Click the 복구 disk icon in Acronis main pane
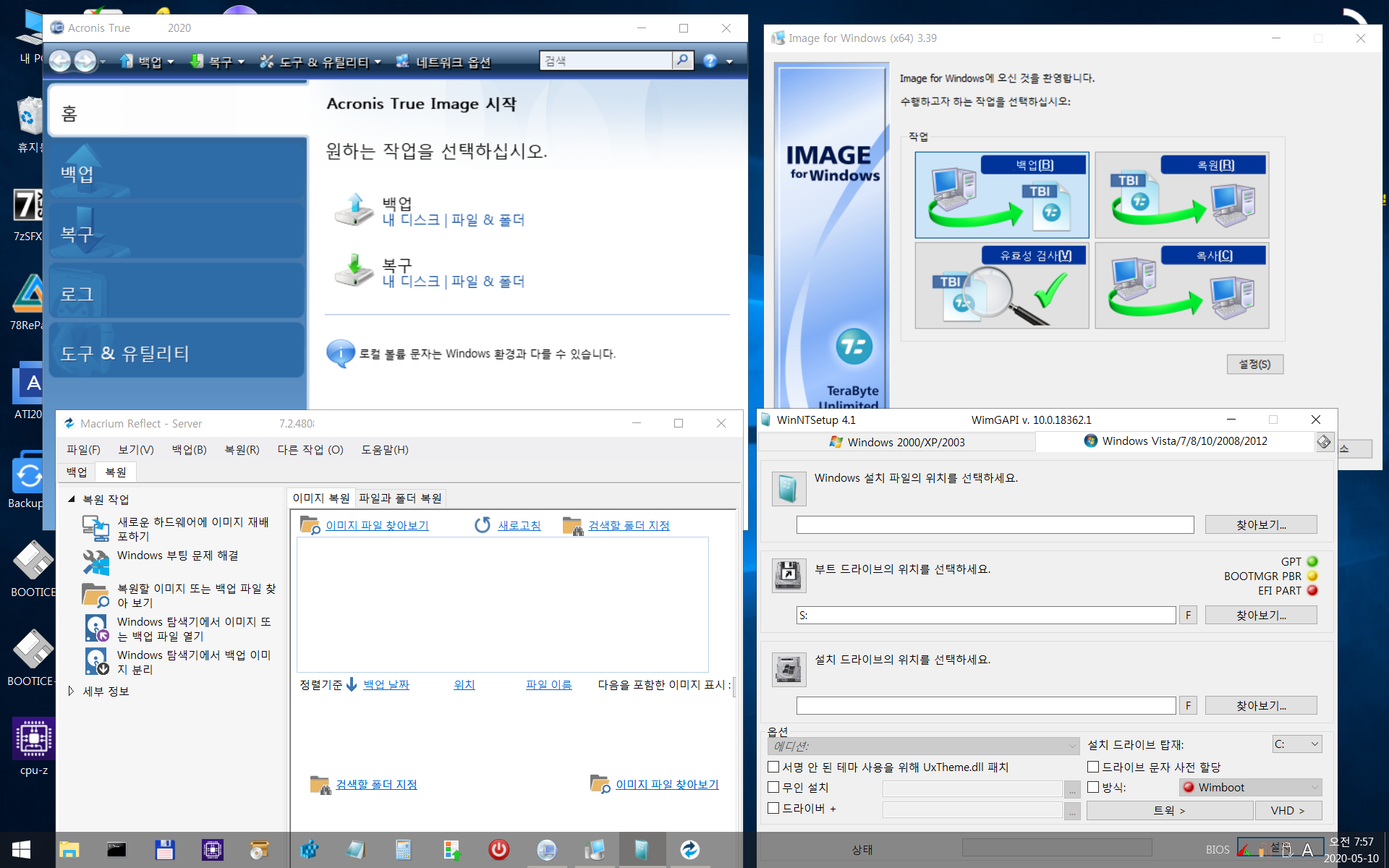This screenshot has height=868, width=1389. (354, 271)
